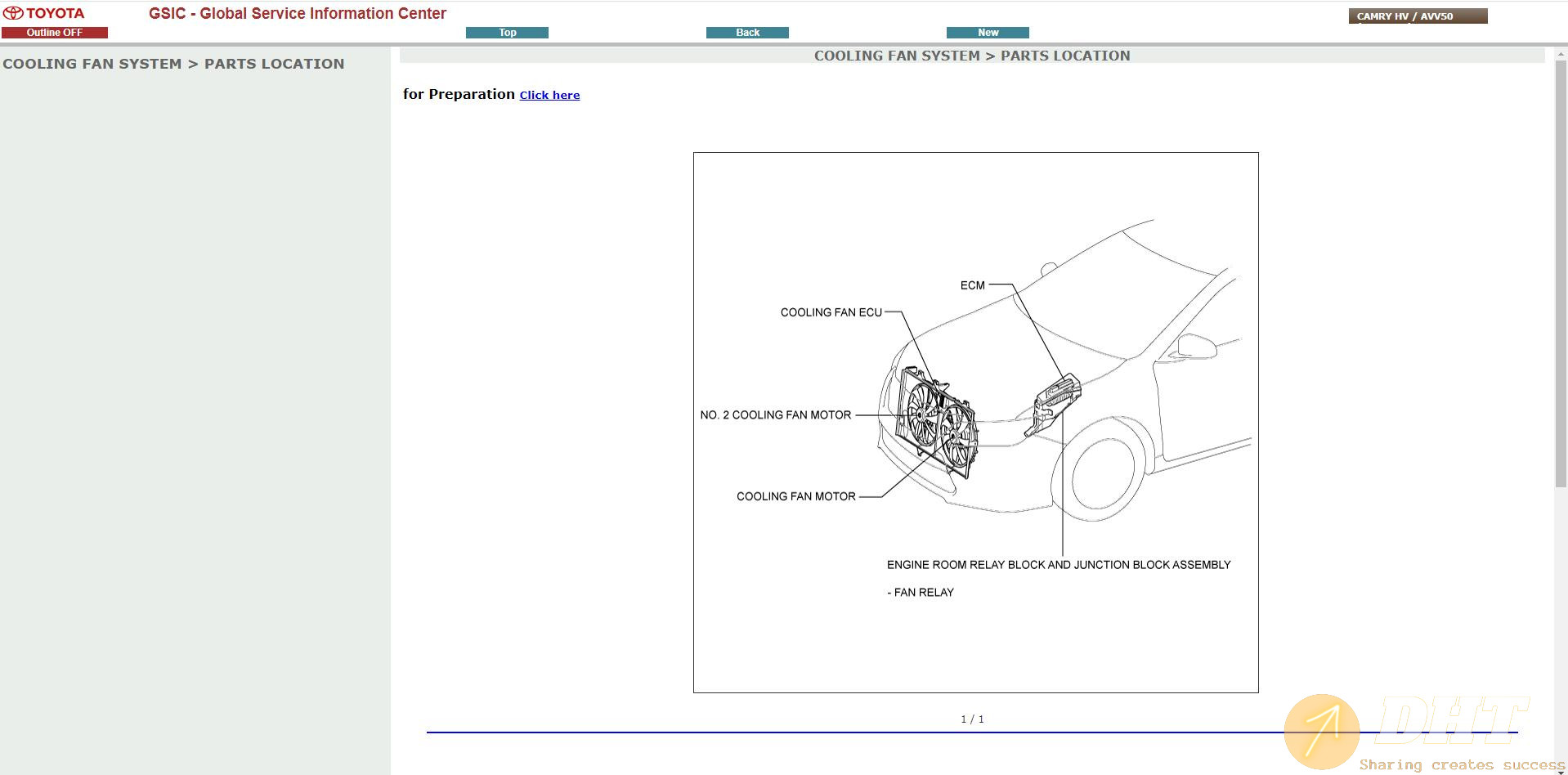Click the Back navigation button

click(x=747, y=33)
